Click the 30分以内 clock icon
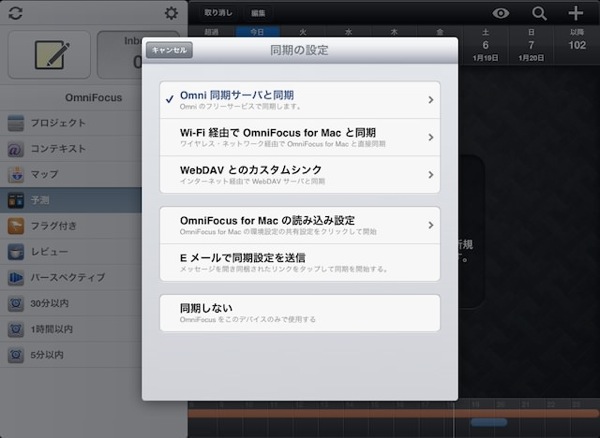Image resolution: width=600 pixels, height=438 pixels. coord(16,303)
